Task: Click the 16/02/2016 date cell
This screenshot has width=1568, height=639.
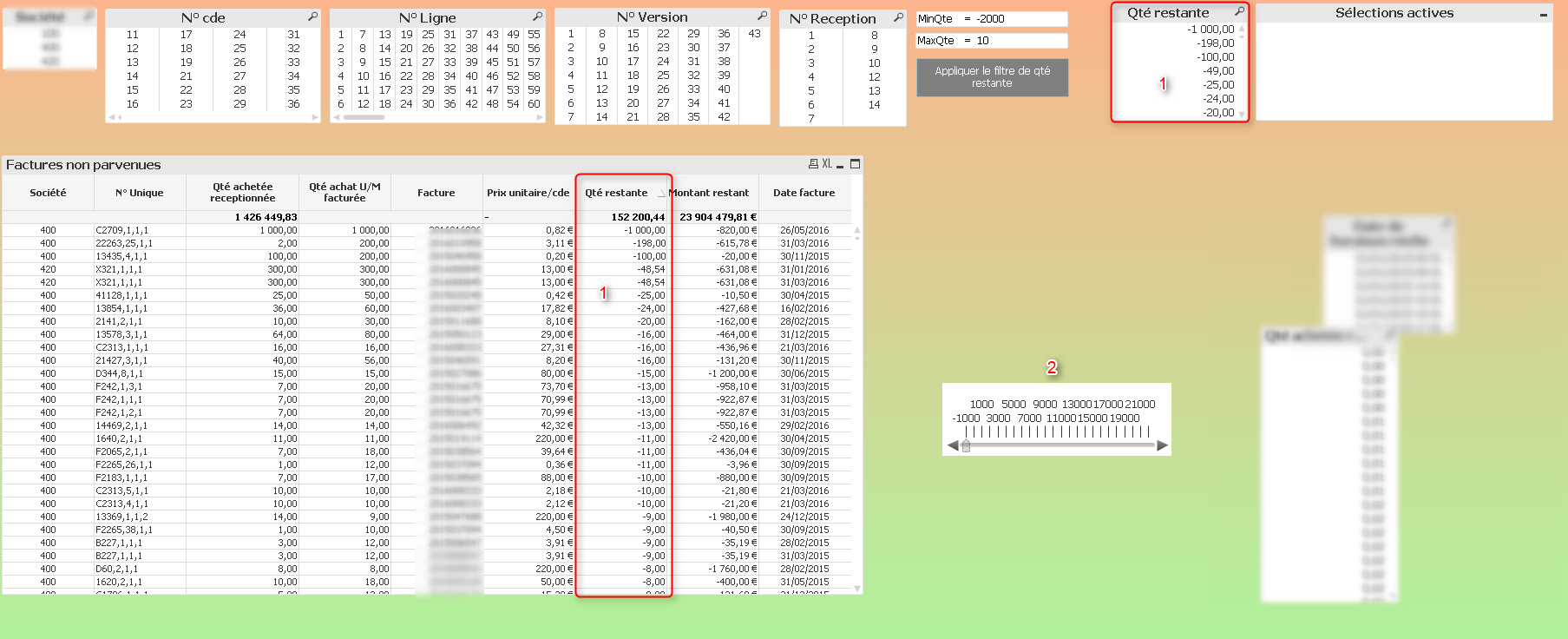Action: pos(804,309)
